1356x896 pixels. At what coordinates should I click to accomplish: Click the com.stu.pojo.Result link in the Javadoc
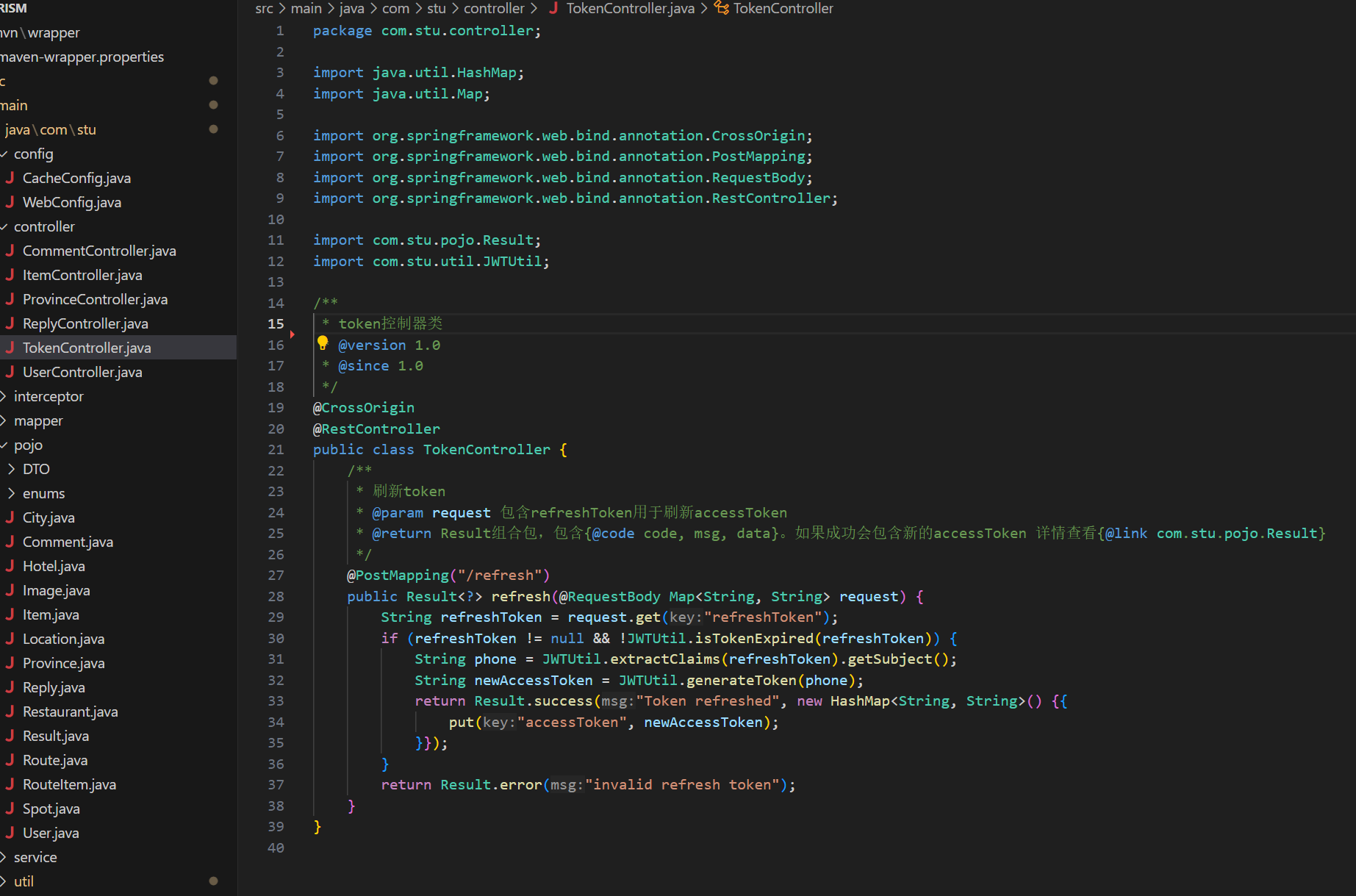[x=1239, y=534]
